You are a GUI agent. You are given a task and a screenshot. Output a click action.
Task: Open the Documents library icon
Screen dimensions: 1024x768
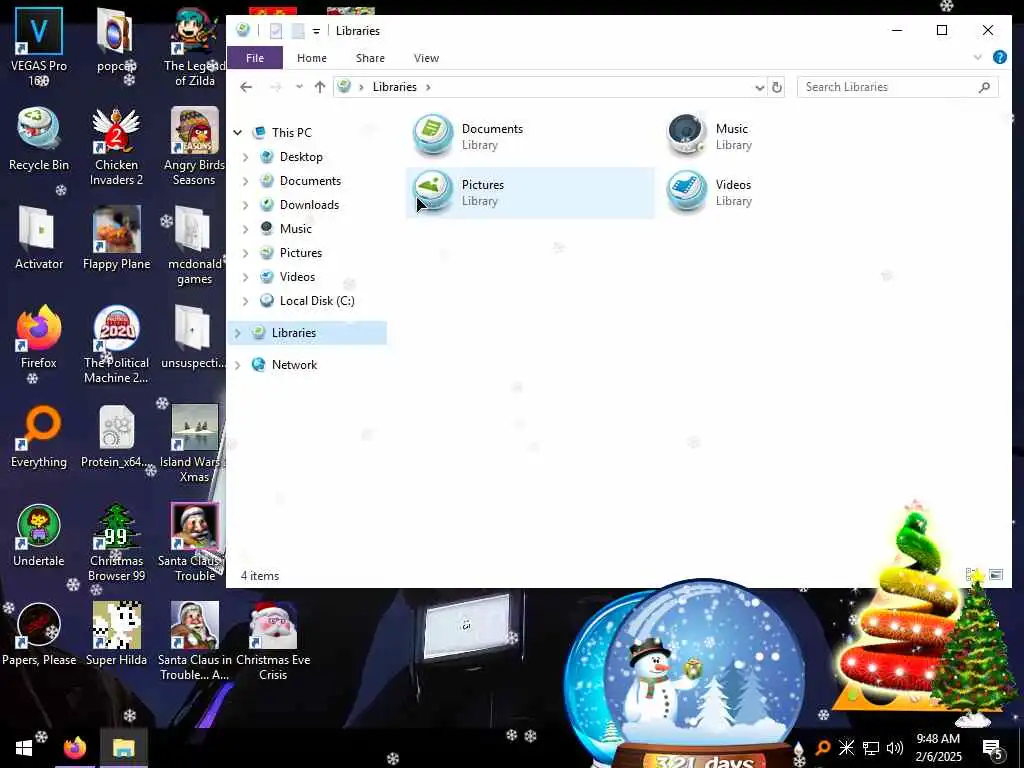coord(433,135)
